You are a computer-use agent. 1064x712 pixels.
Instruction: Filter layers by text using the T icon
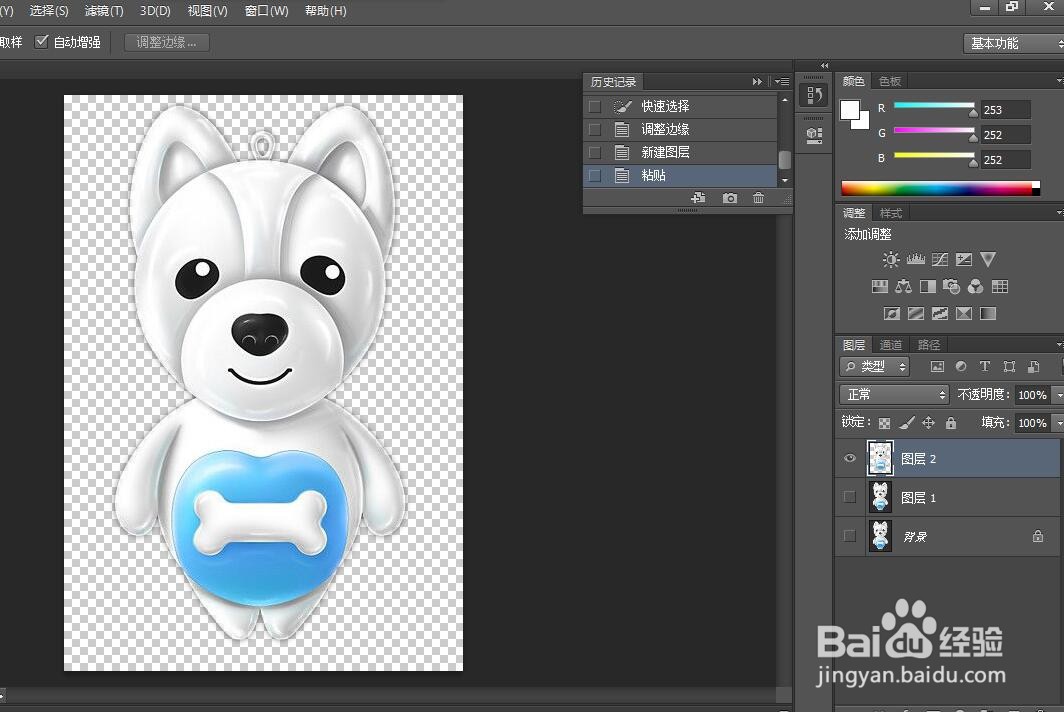pyautogui.click(x=984, y=366)
